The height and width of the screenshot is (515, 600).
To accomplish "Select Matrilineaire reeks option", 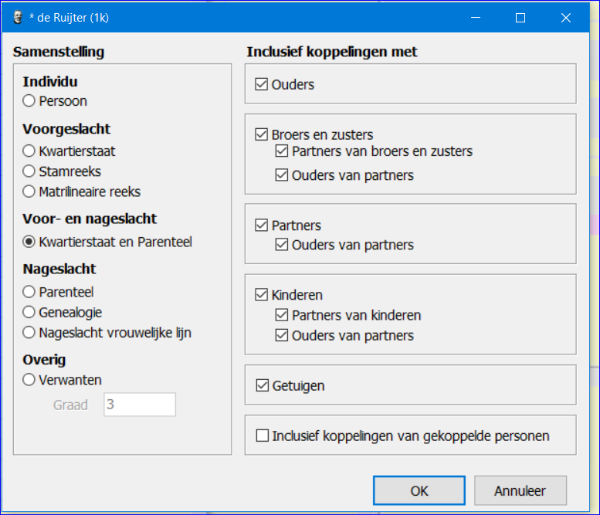I will (x=29, y=191).
